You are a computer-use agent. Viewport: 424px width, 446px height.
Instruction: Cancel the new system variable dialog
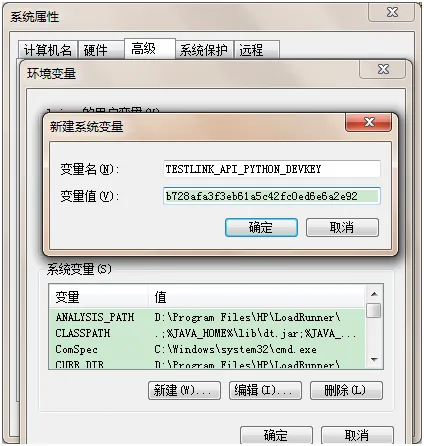click(x=342, y=228)
